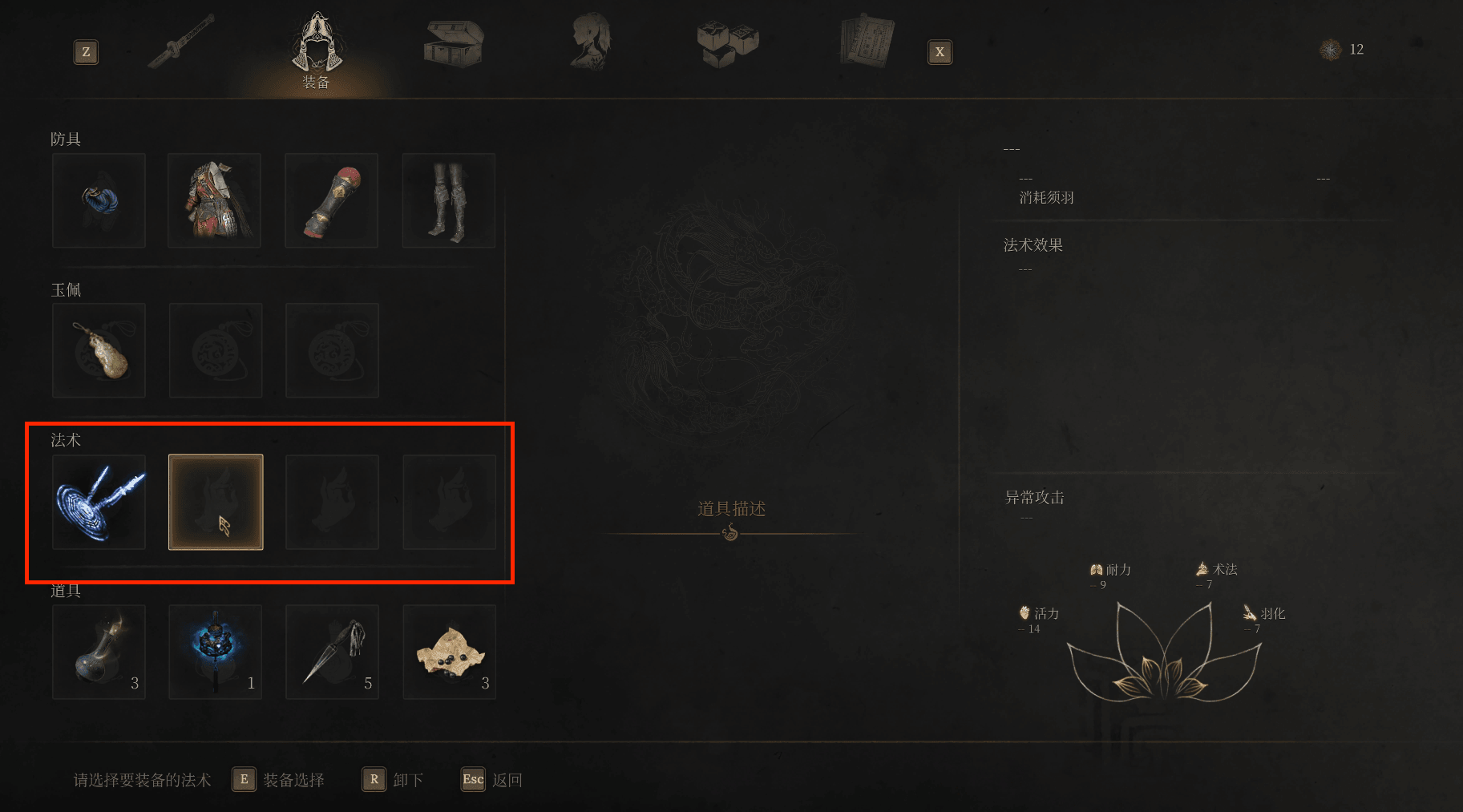1463x812 pixels.
Task: Select the gourd pendant slot under 玉佩
Action: (x=99, y=350)
